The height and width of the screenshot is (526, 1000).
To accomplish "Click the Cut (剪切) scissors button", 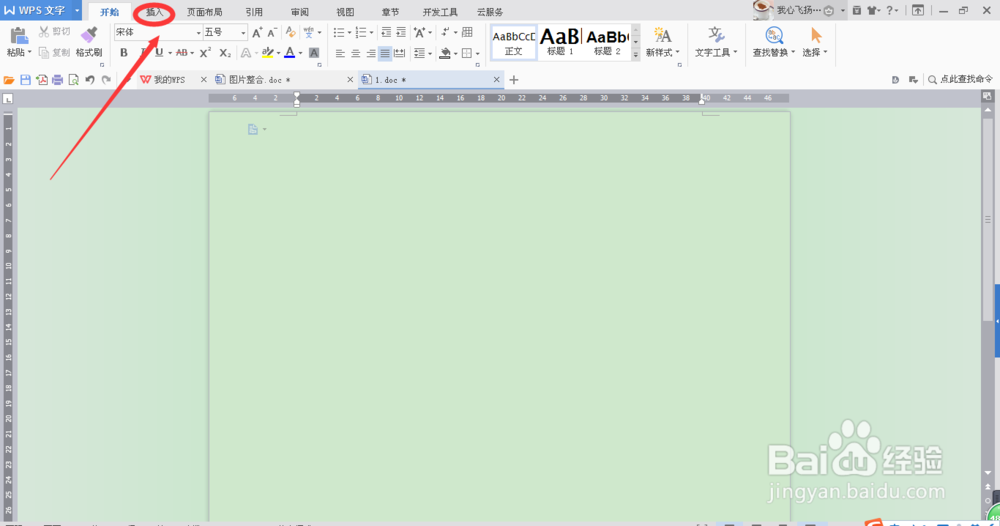I will 54,32.
